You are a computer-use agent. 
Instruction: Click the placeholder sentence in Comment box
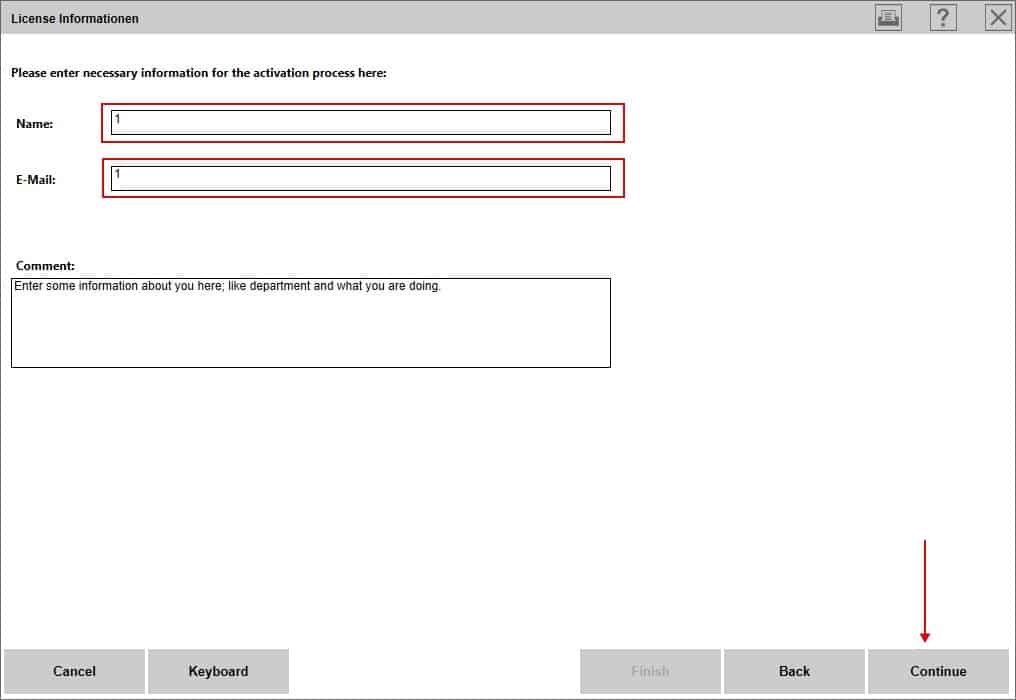click(227, 286)
